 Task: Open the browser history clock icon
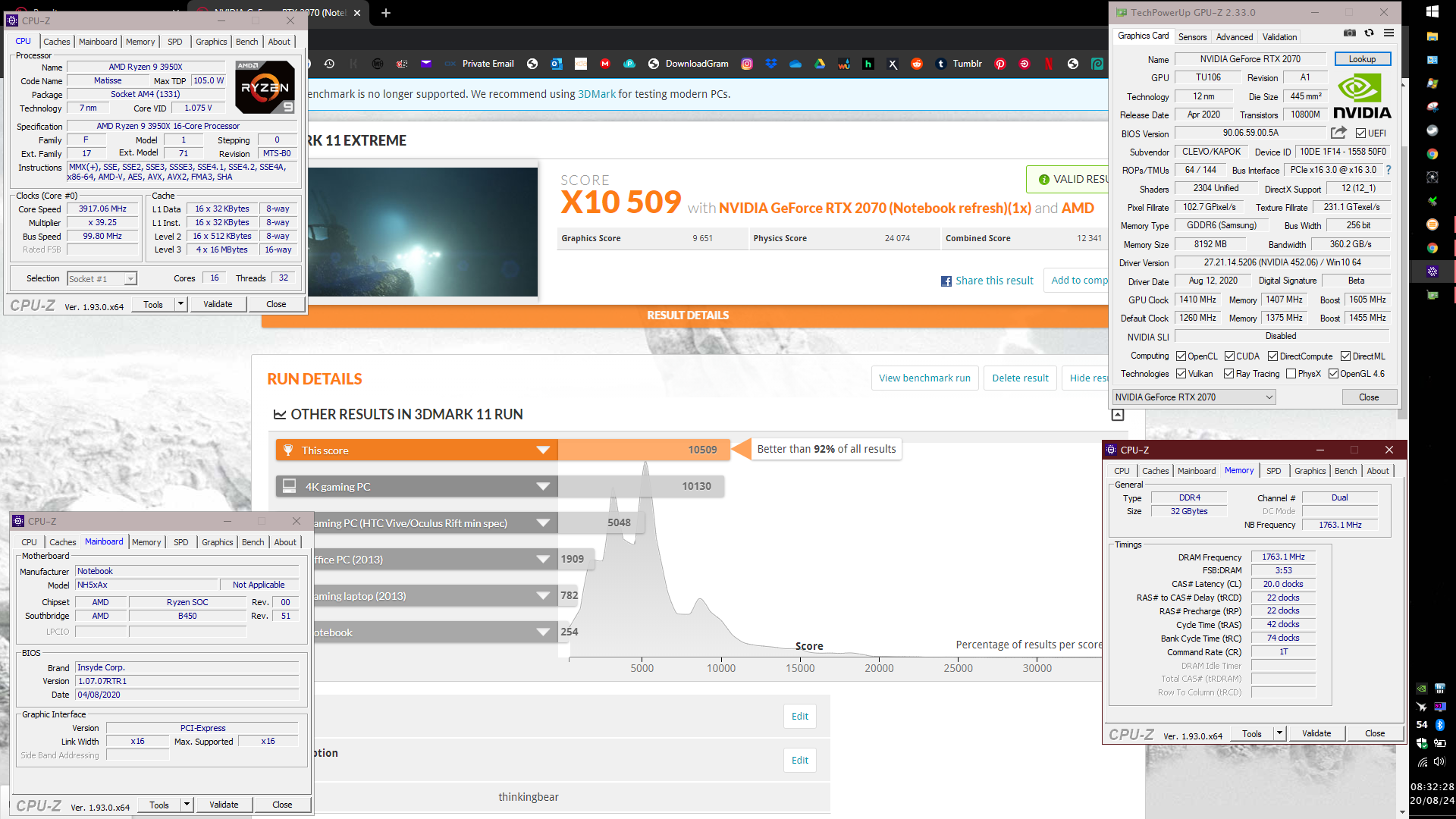tap(329, 64)
